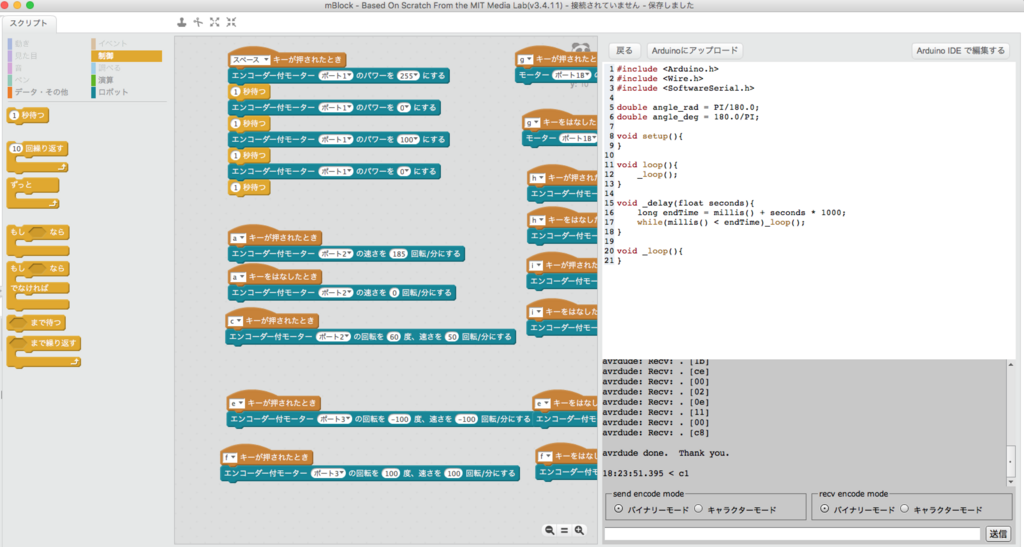
Task: Select the イベント block category
Action: (x=112, y=43)
